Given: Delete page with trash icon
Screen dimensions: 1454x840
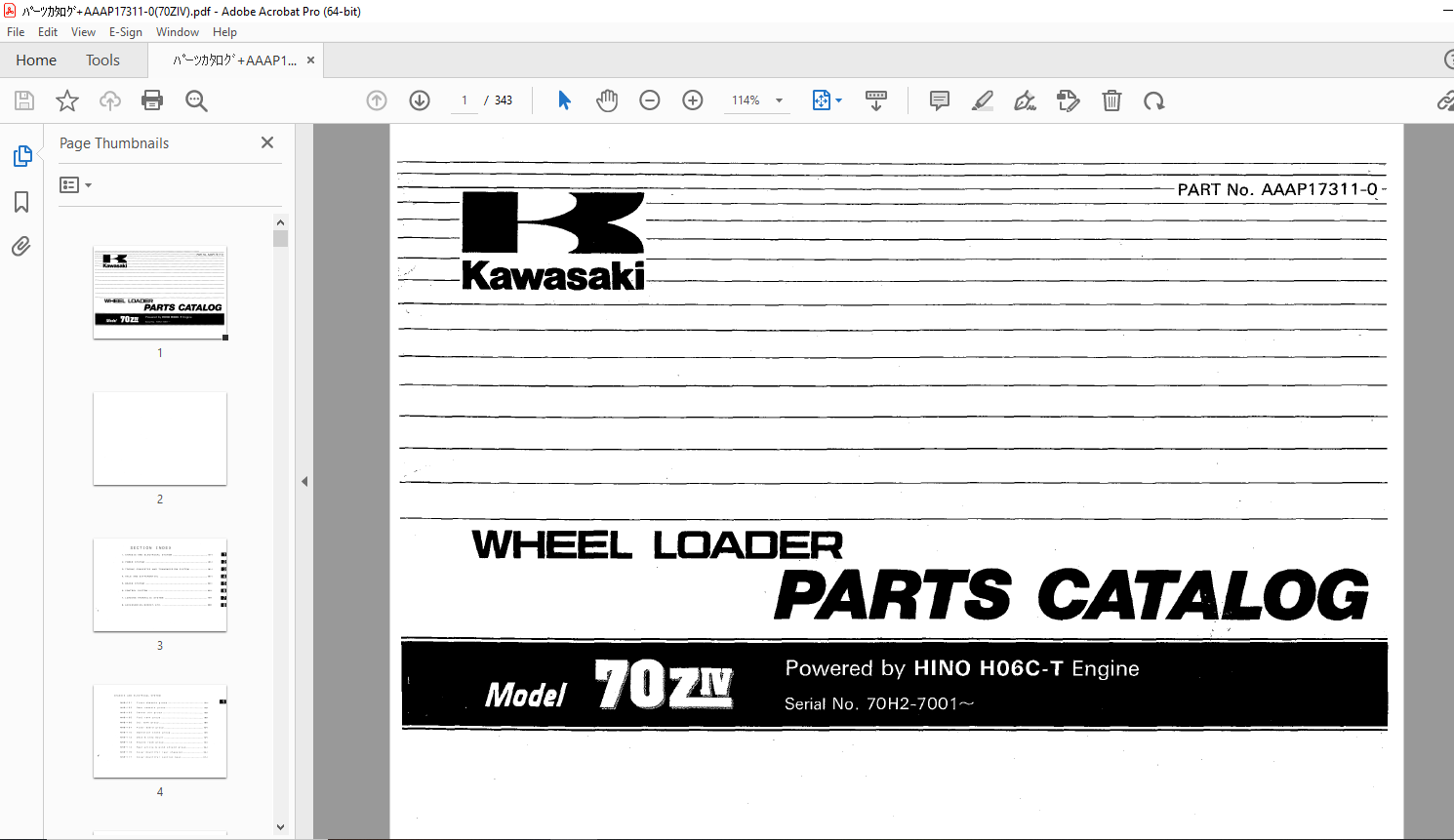Looking at the screenshot, I should tap(1111, 100).
